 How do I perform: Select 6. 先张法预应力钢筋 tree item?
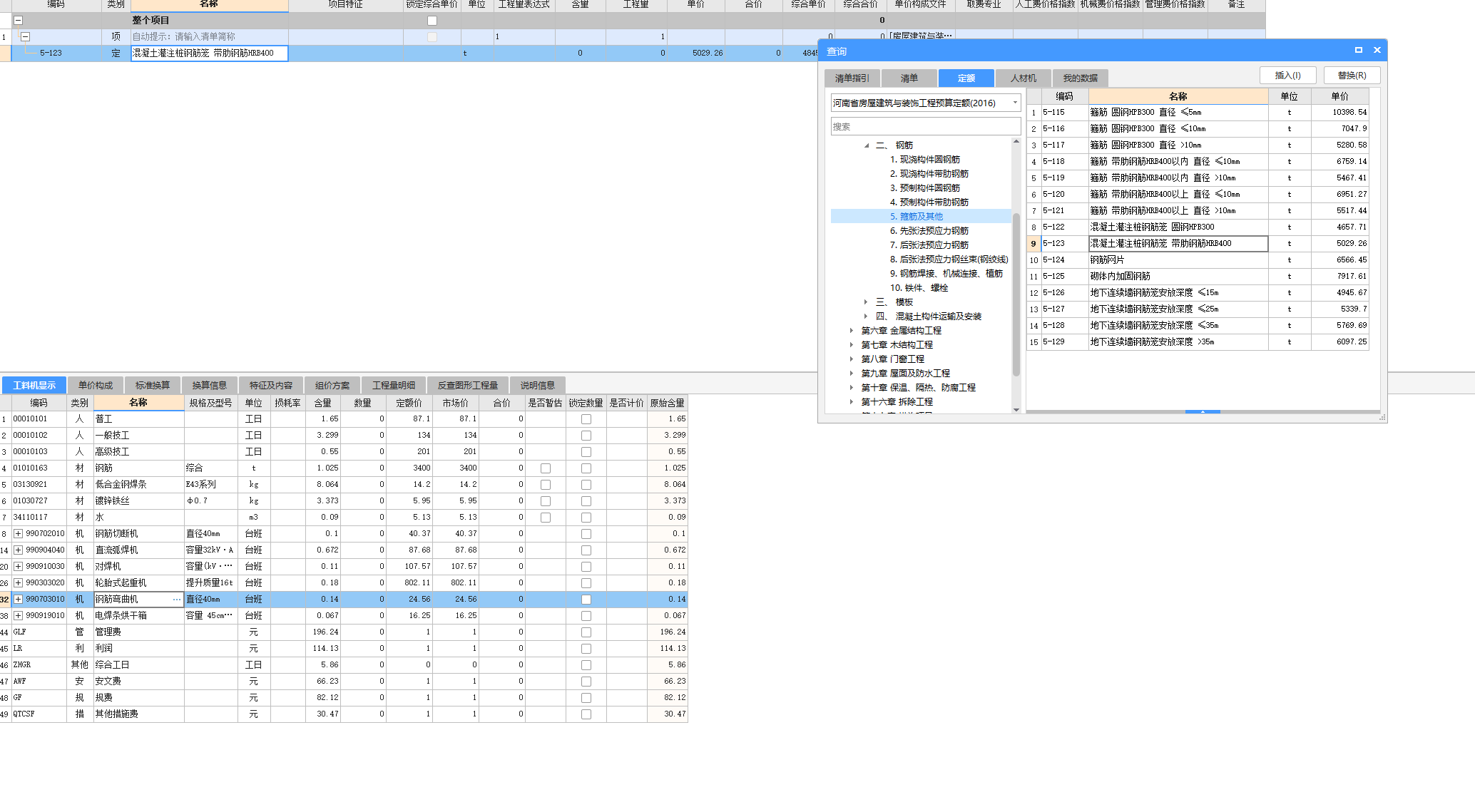[x=929, y=231]
